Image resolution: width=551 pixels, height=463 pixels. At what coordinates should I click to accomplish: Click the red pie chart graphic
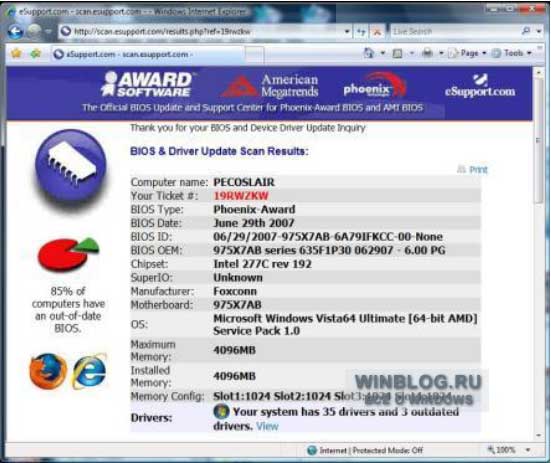[69, 254]
